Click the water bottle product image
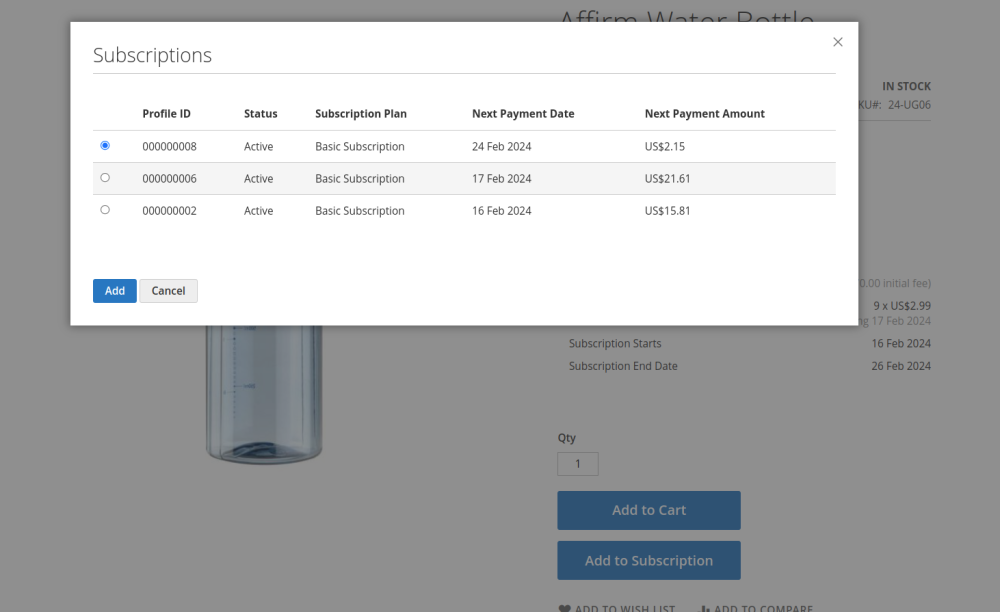Viewport: 1000px width, 612px height. [x=264, y=394]
